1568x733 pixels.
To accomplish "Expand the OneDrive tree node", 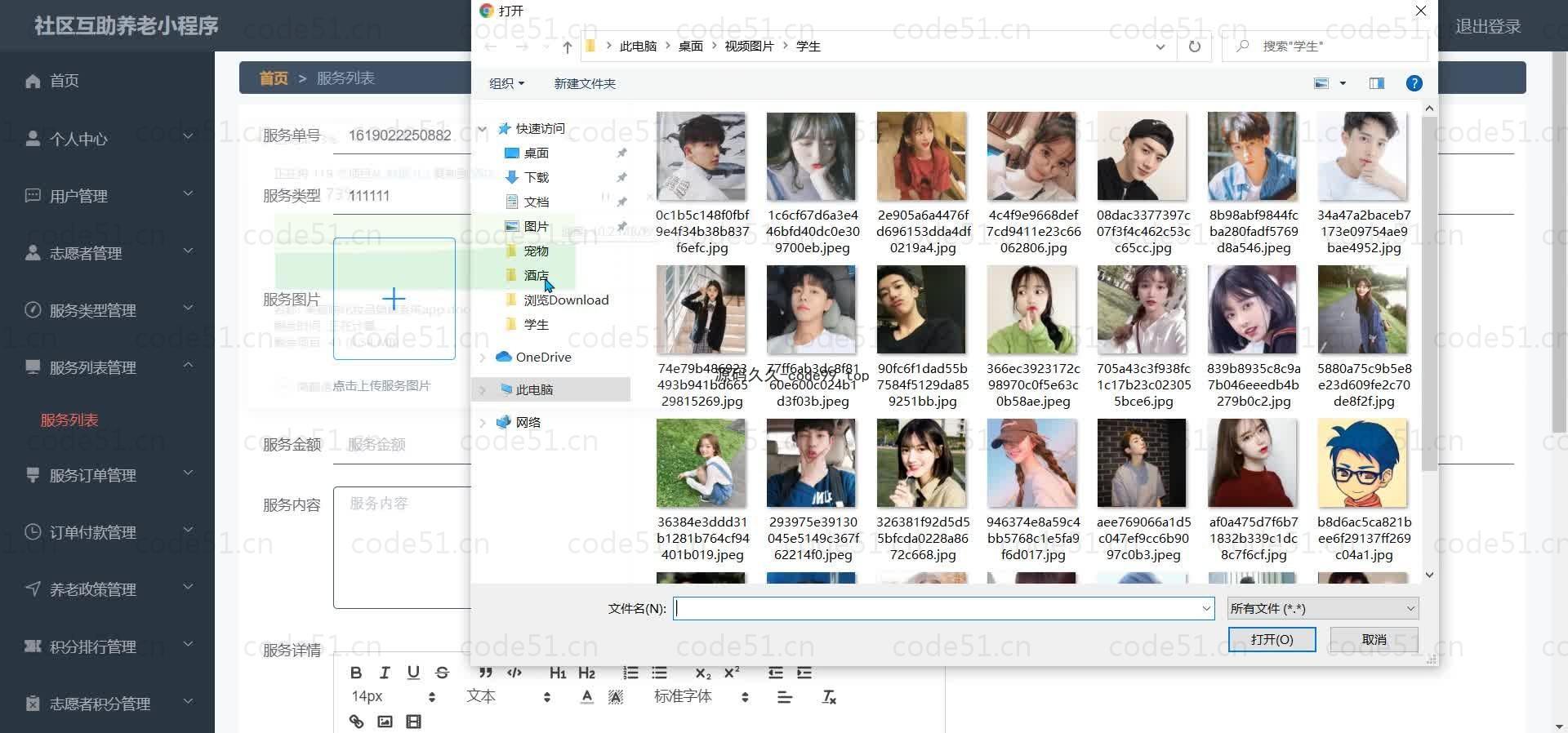I will (x=483, y=357).
